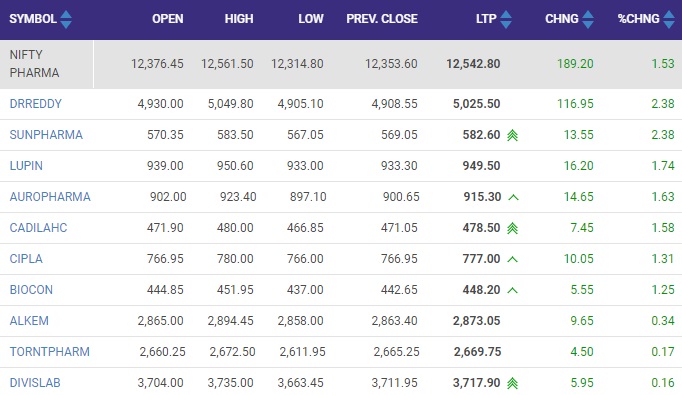Click the LOW column header

[311, 19]
